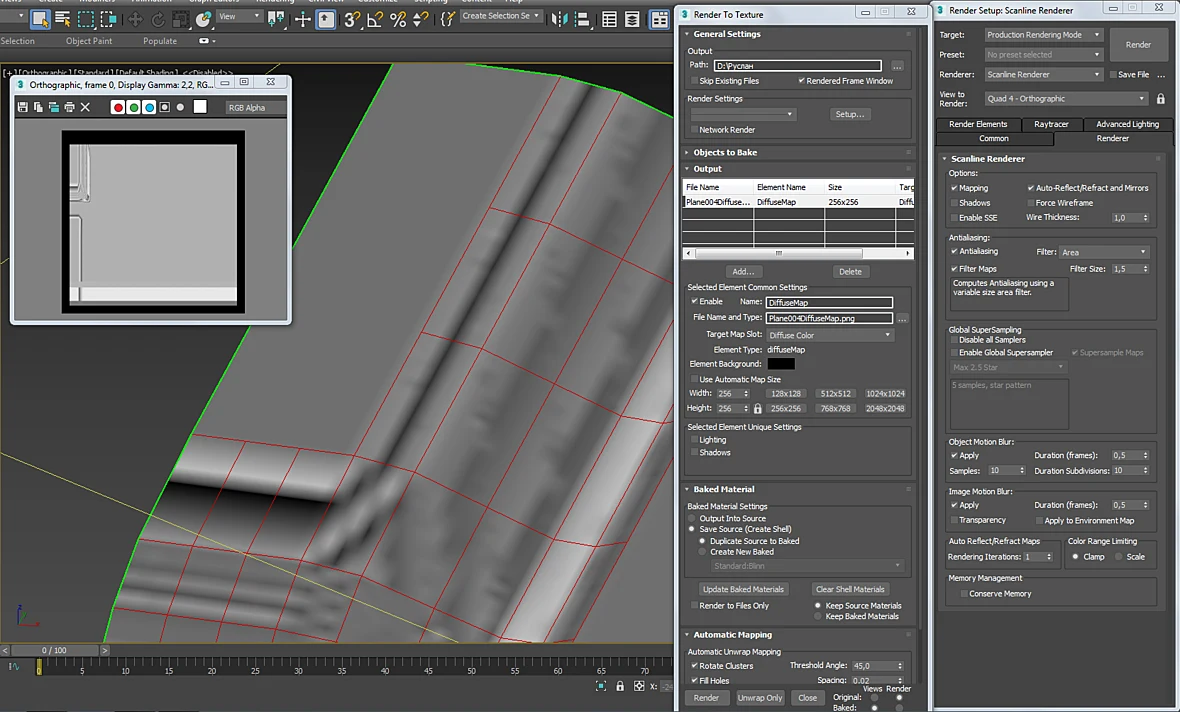The image size is (1180, 712).
Task: Toggle the 3D Snaps icon
Action: pos(351,19)
